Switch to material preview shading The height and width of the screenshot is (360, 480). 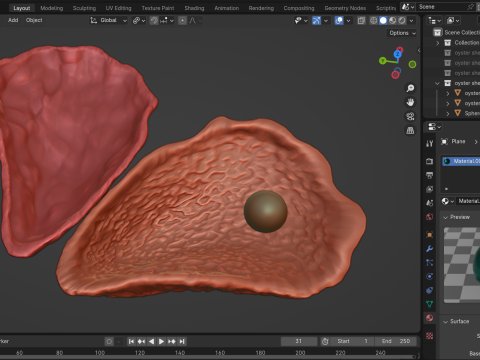[393, 20]
